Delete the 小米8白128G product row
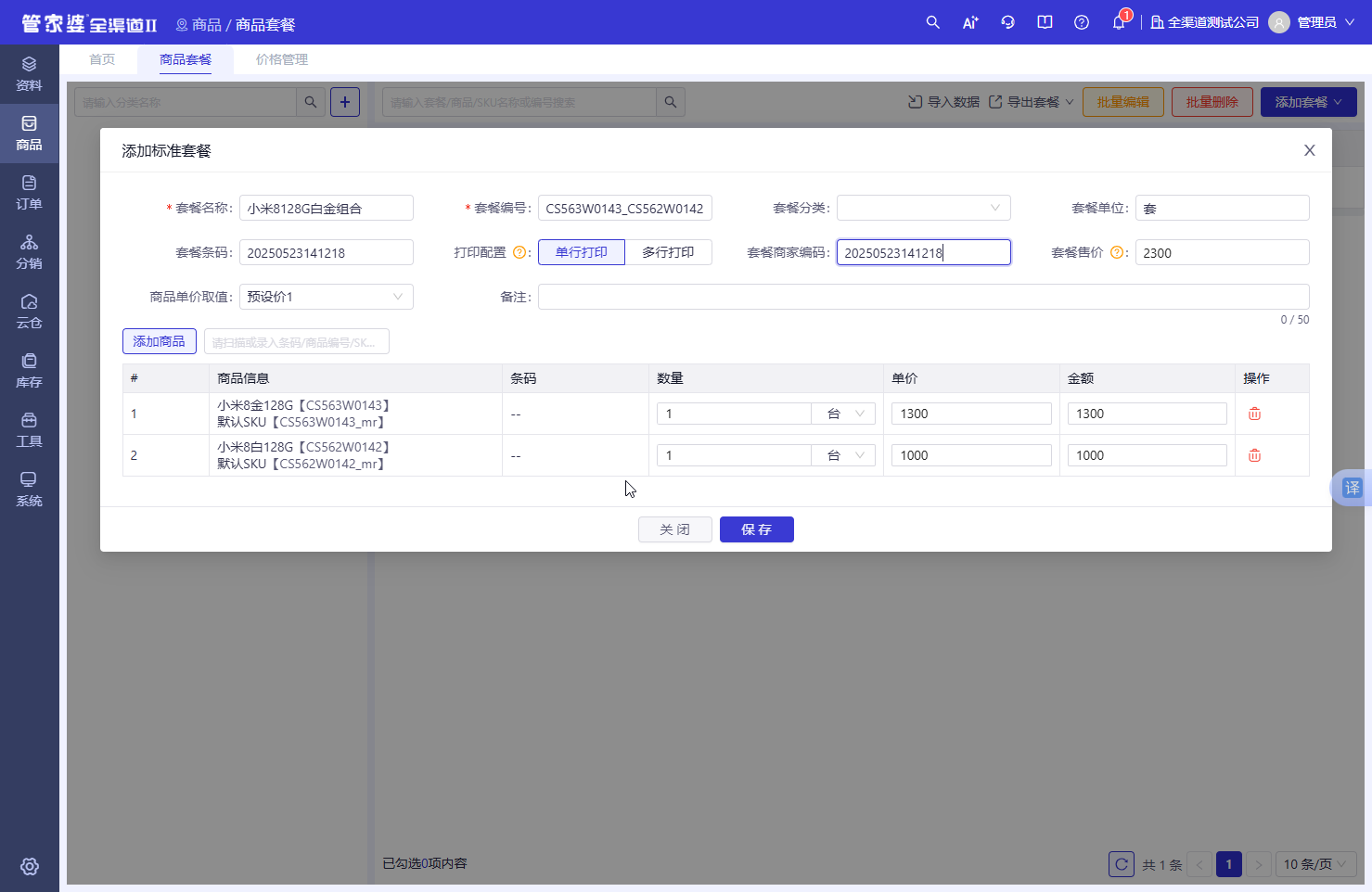This screenshot has width=1372, height=892. point(1254,455)
